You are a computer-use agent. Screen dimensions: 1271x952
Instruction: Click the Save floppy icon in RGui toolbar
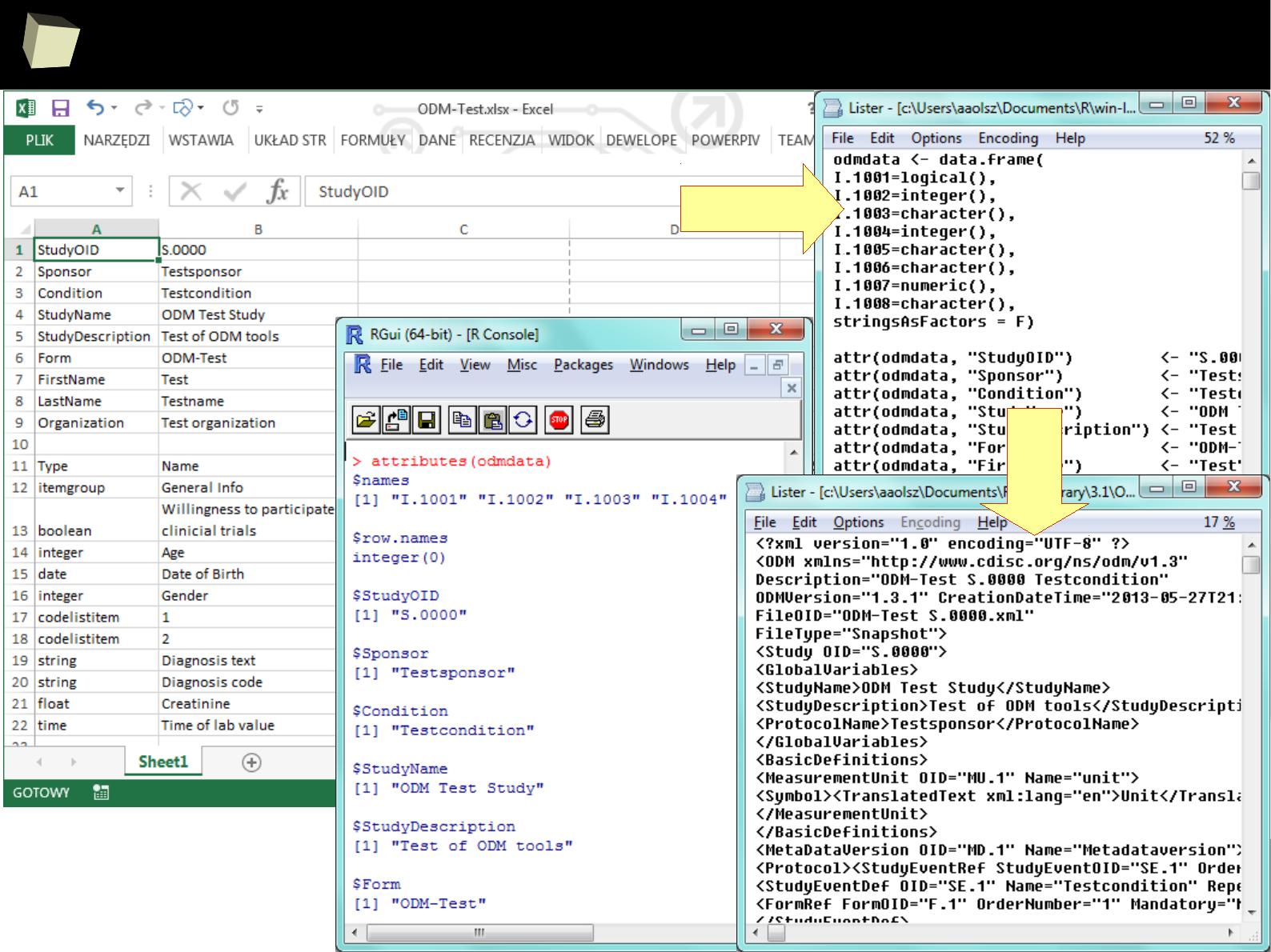427,420
